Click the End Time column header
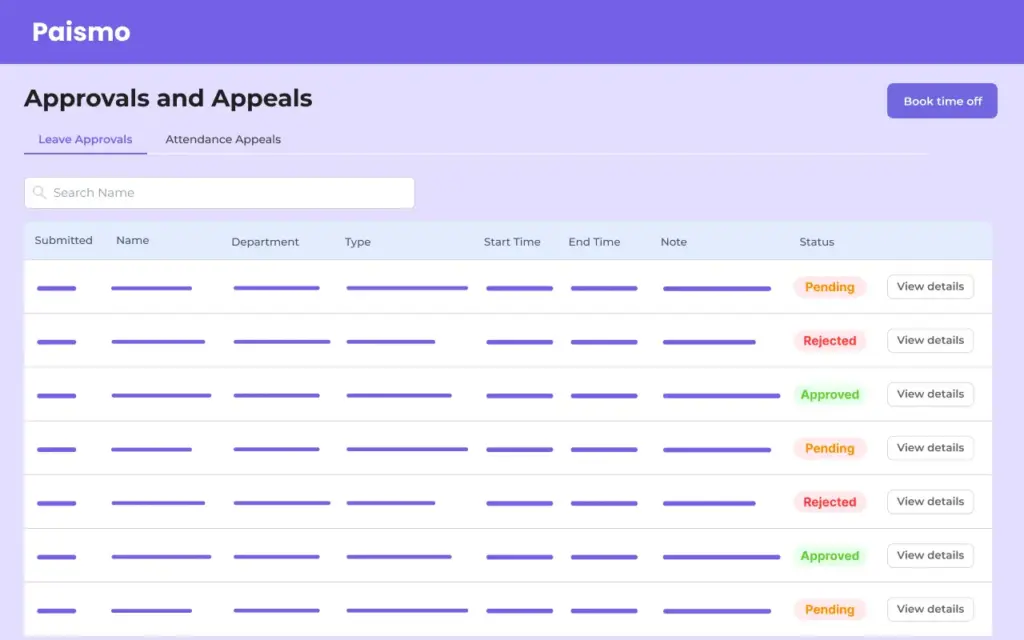The height and width of the screenshot is (640, 1024). [594, 241]
